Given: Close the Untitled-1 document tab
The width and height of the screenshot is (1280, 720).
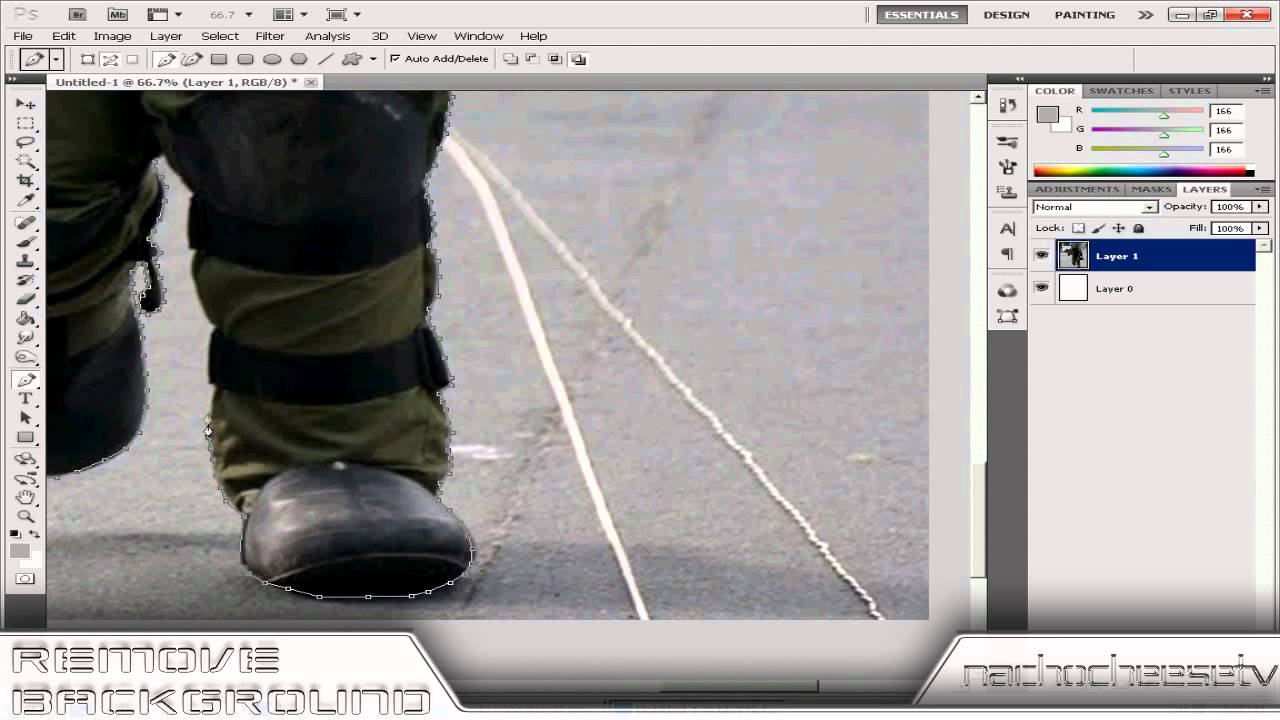Looking at the screenshot, I should pyautogui.click(x=310, y=82).
